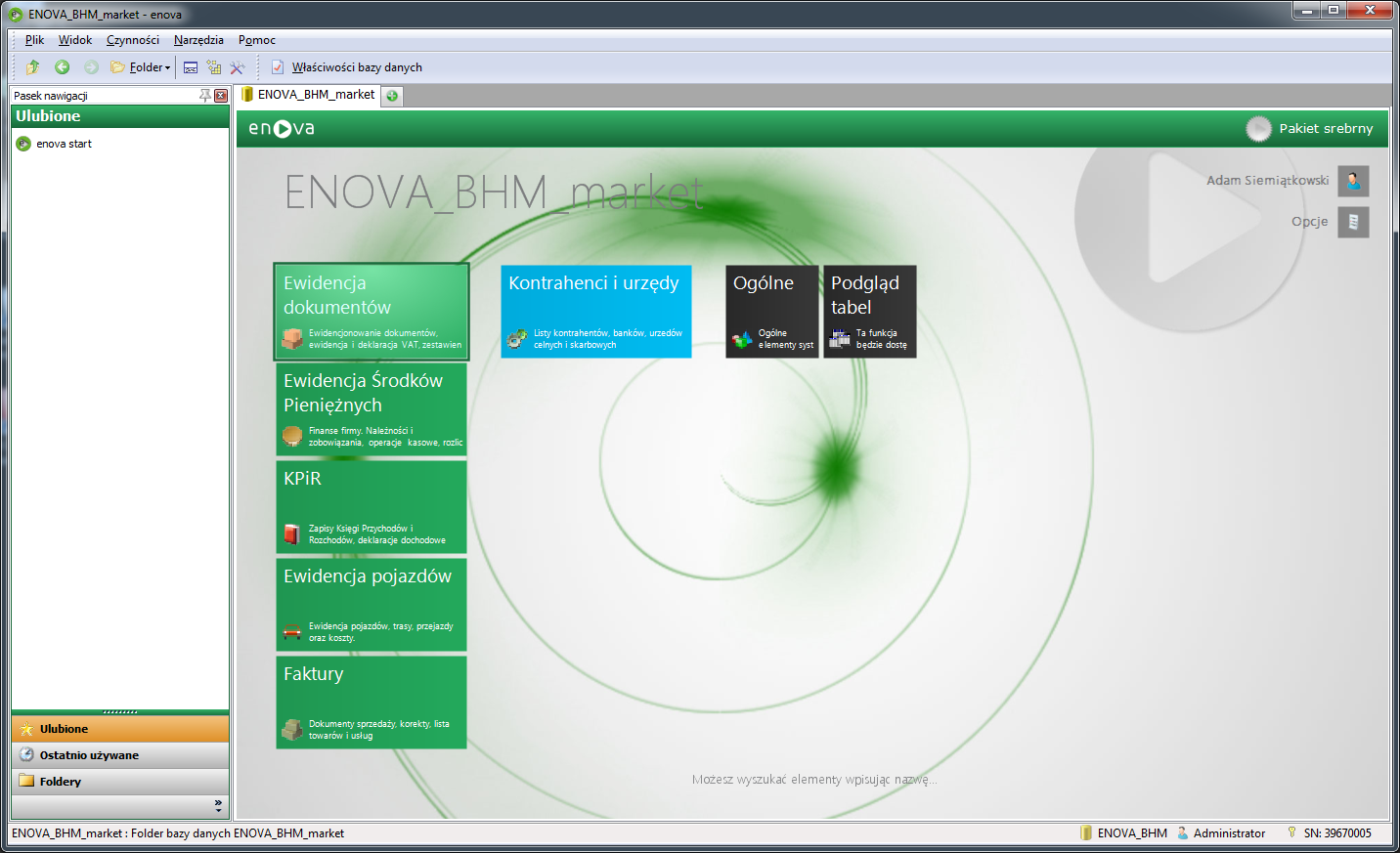Open Opcje using its list icon
This screenshot has height=853, width=1400.
[1353, 222]
